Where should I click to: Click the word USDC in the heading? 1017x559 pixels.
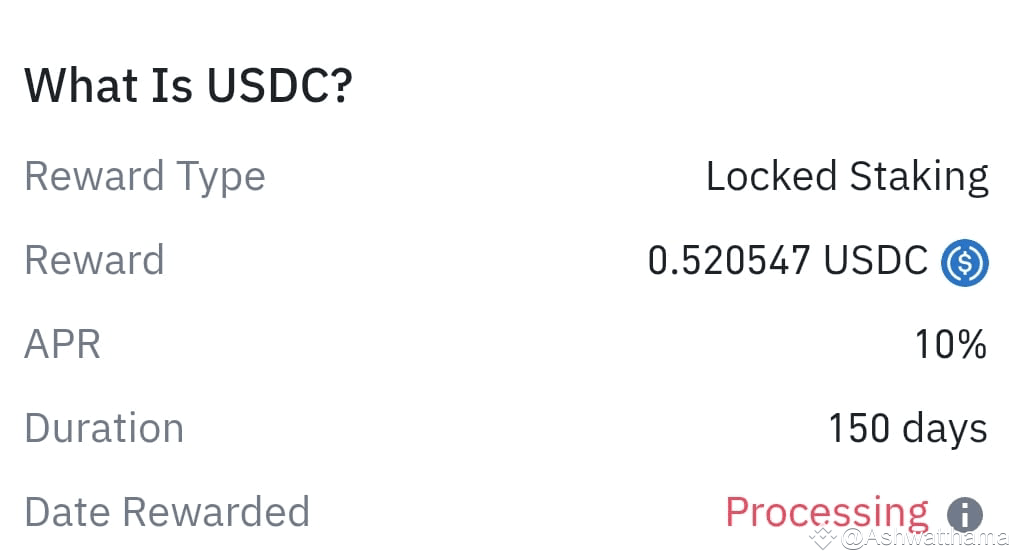280,85
